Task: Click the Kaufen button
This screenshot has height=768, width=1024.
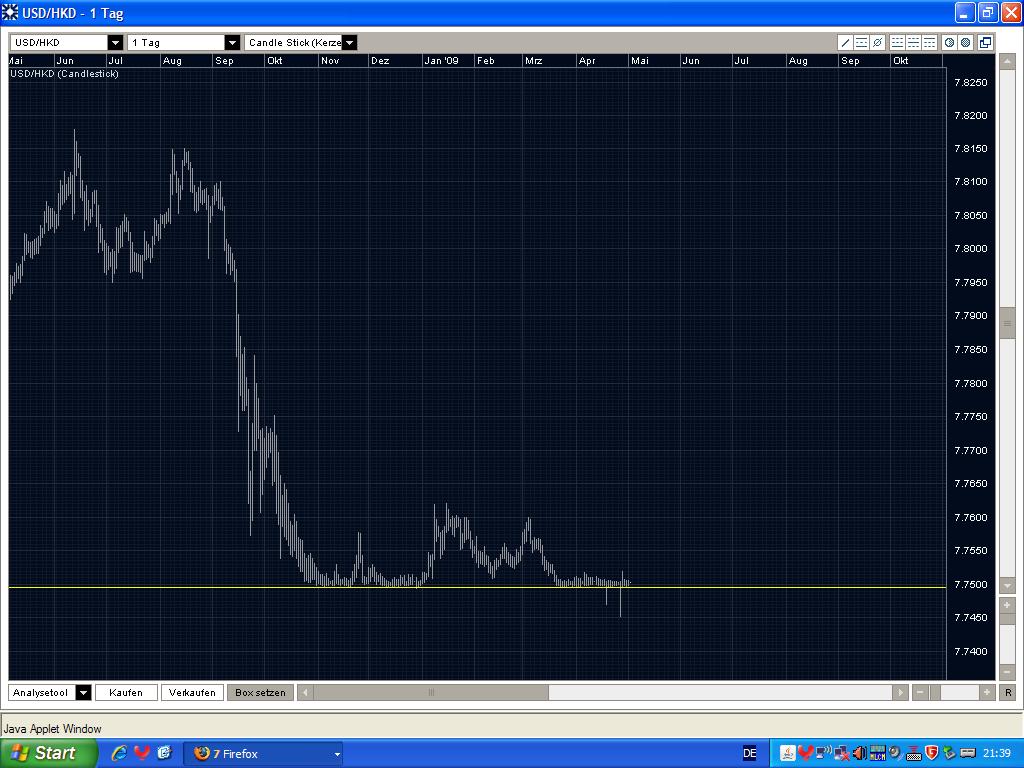Action: 126,693
